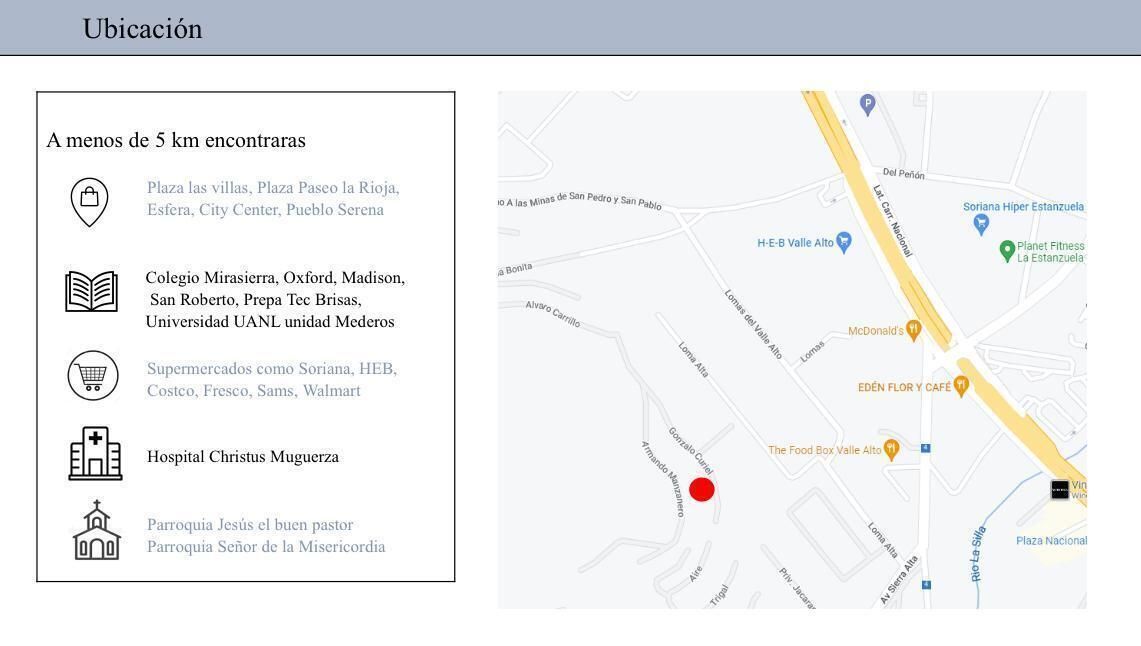Open the EDÉN FLOR Y CAFÉ marker

point(961,386)
